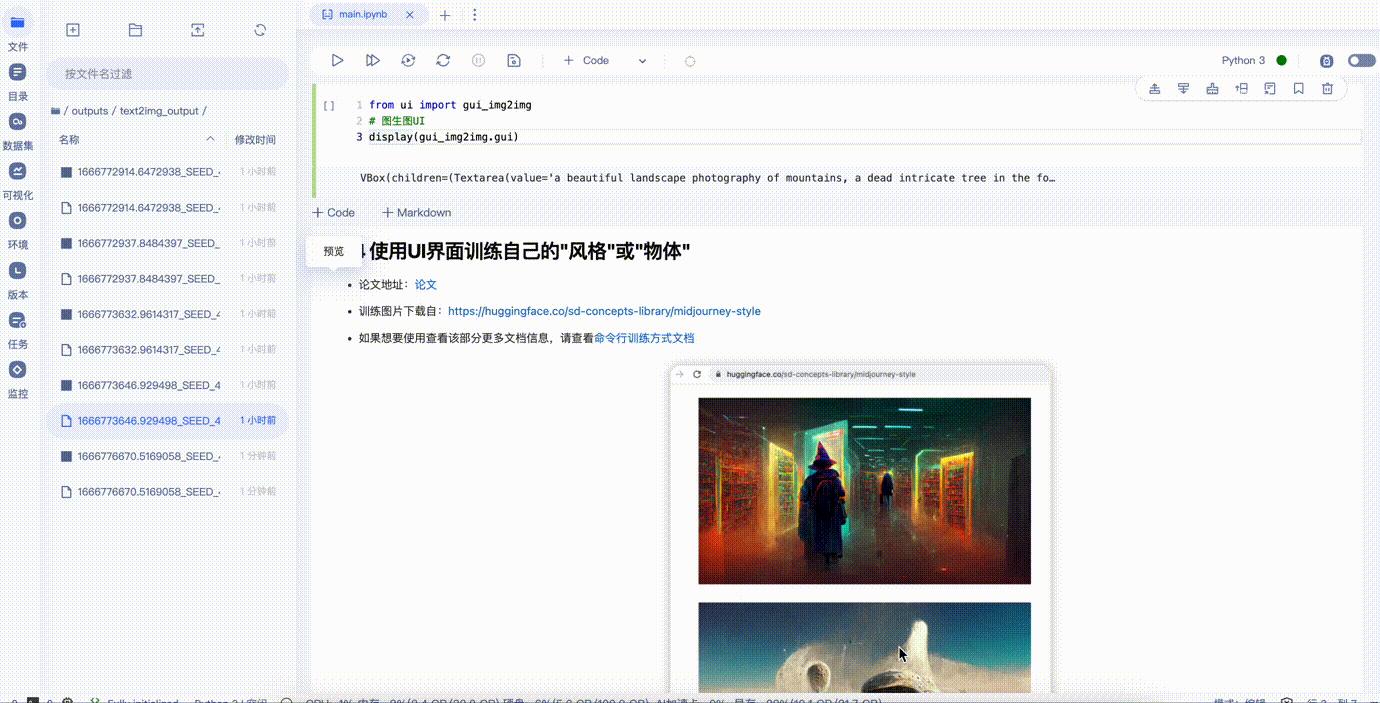Select image file 1666776670.5169058_SEED
The width and height of the screenshot is (1380, 703).
point(168,456)
